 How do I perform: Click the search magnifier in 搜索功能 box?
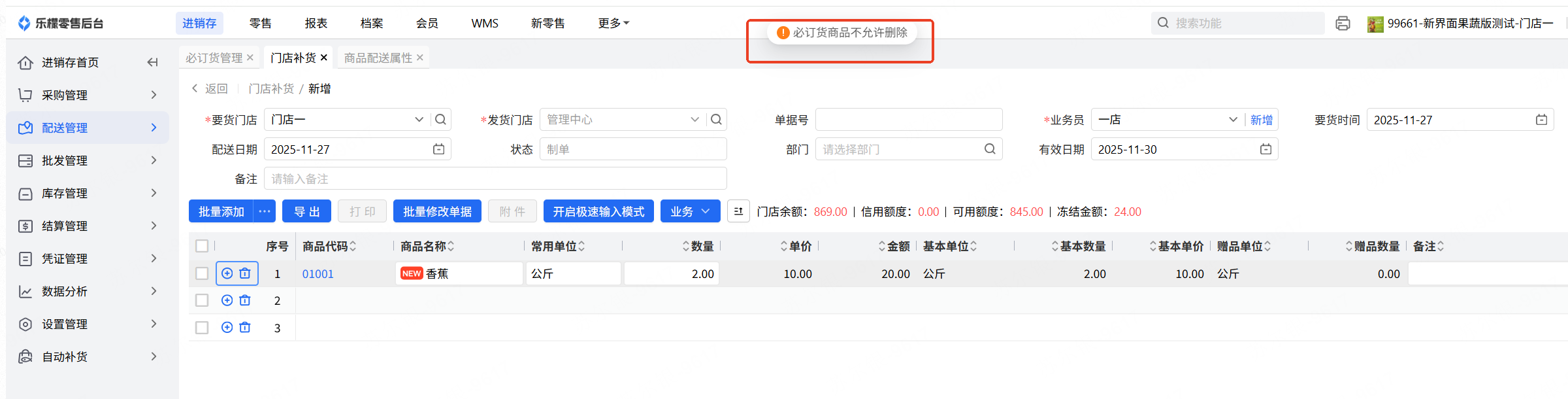click(x=1163, y=23)
